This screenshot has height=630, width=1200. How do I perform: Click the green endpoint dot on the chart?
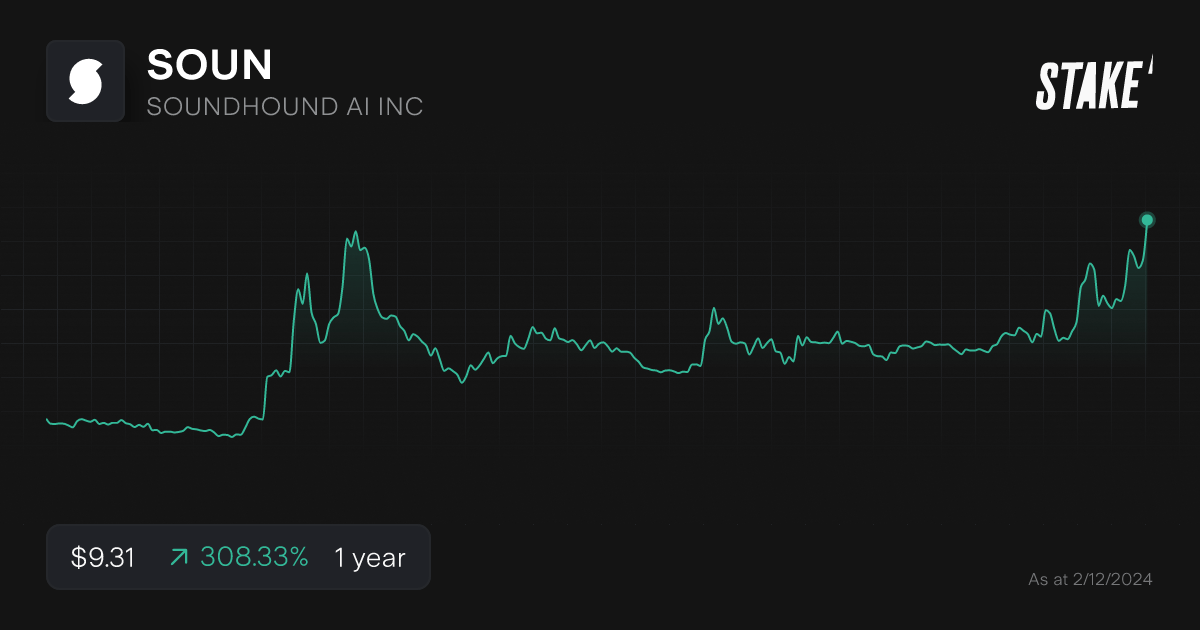tap(1146, 218)
